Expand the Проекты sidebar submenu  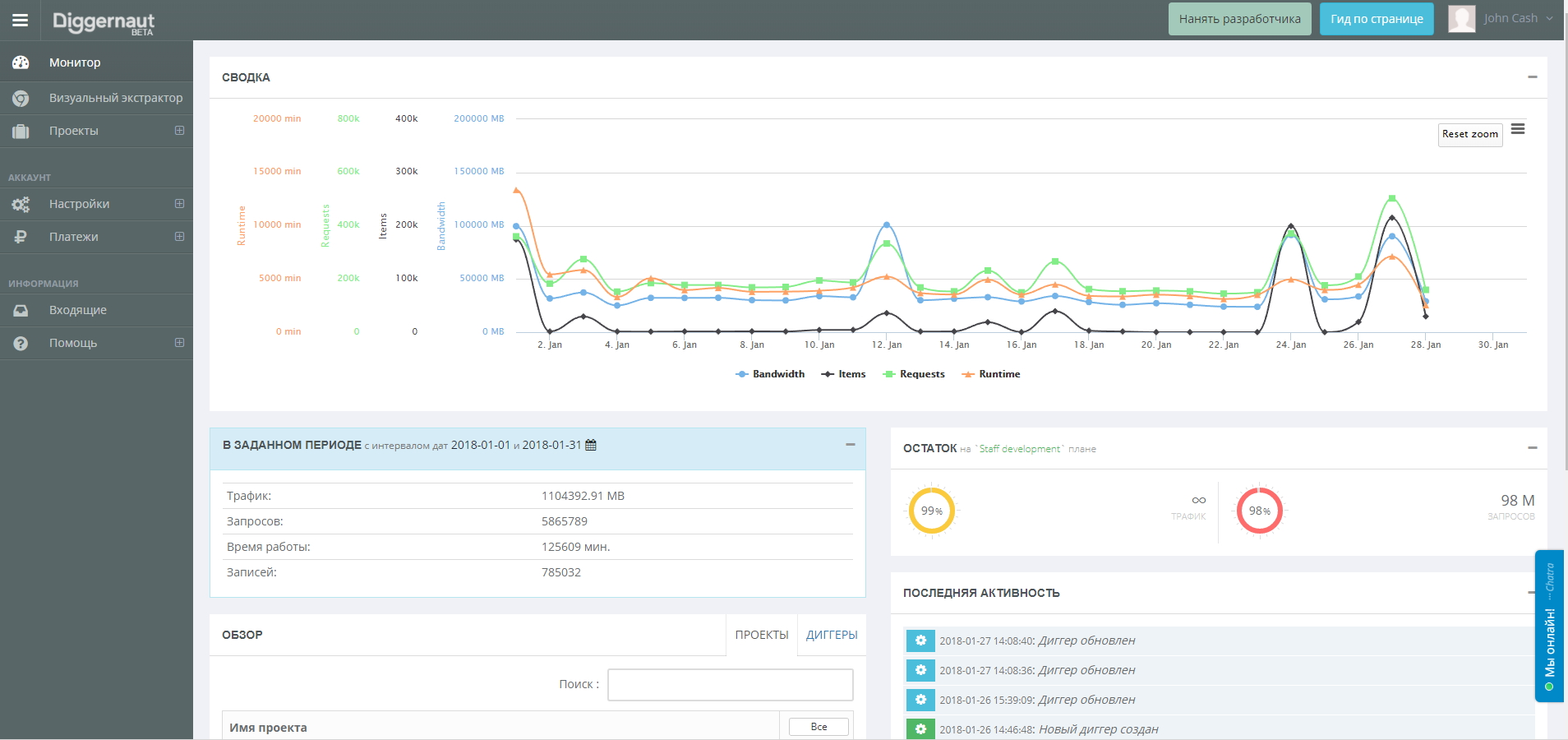pyautogui.click(x=179, y=131)
